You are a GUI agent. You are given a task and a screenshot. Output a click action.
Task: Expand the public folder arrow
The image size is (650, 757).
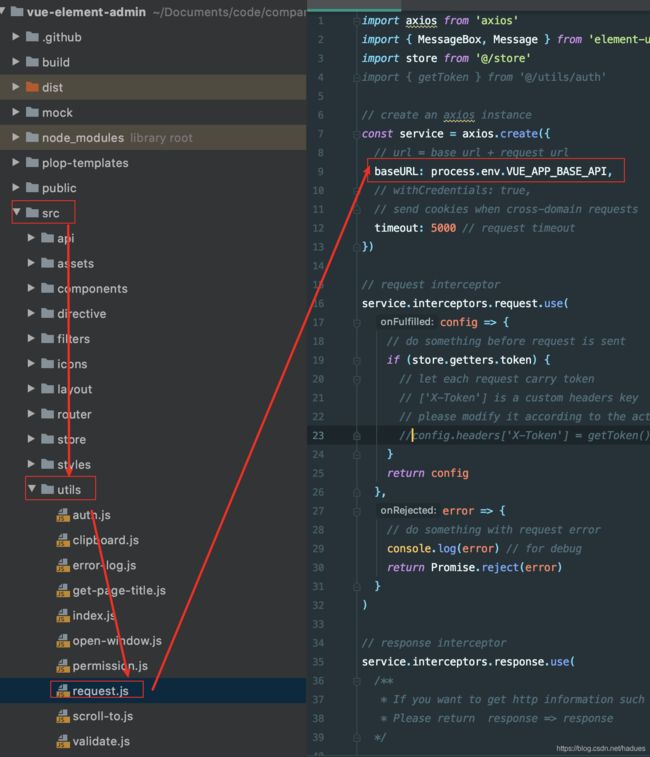coord(15,187)
